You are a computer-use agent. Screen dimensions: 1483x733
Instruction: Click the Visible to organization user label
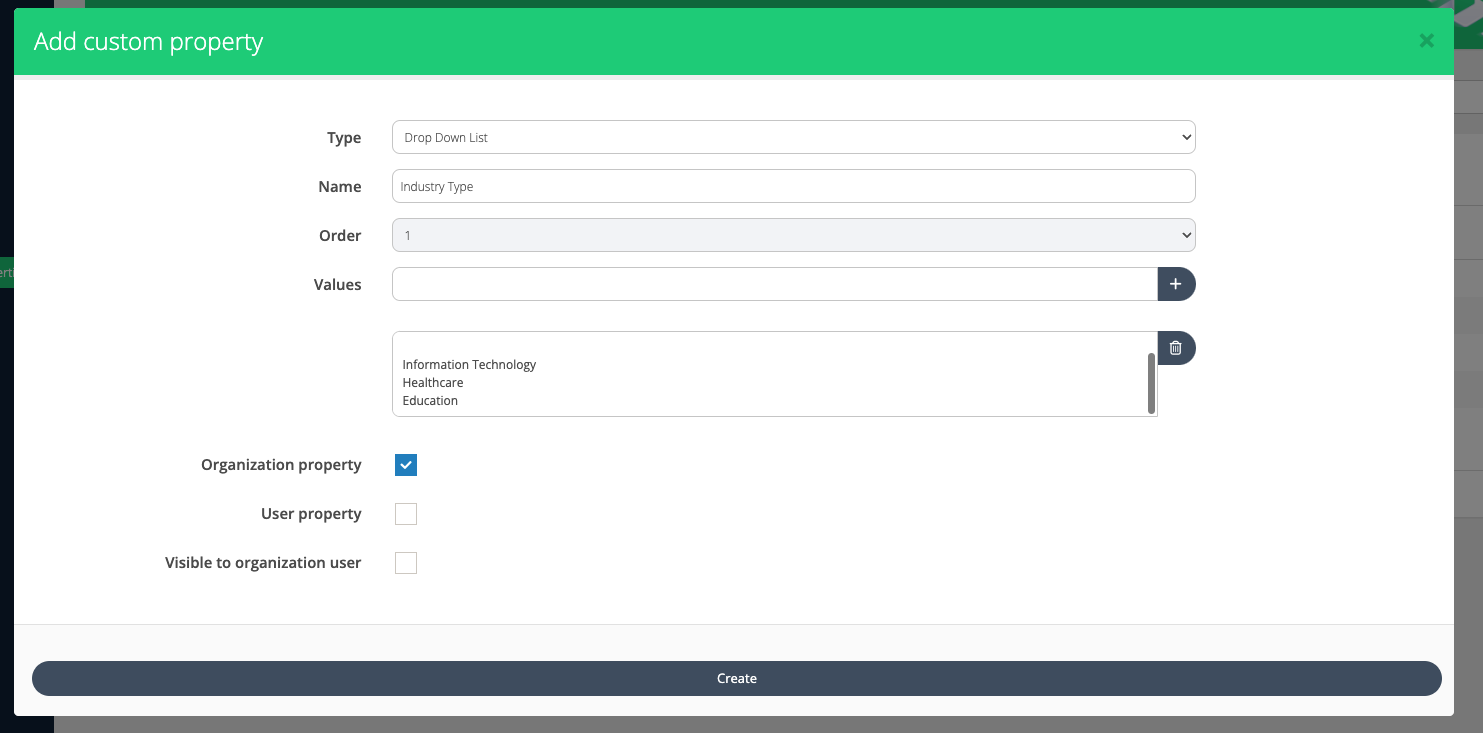263,563
